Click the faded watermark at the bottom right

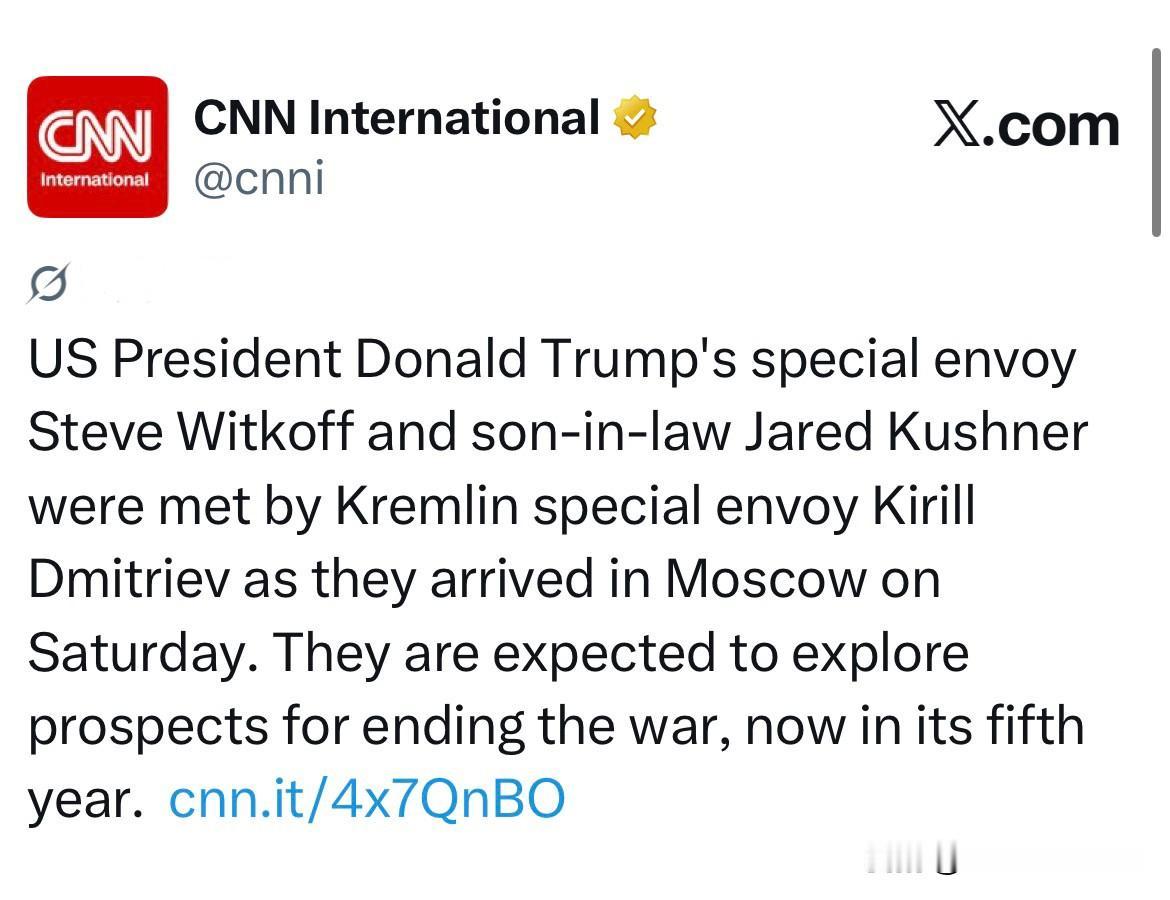[912, 858]
